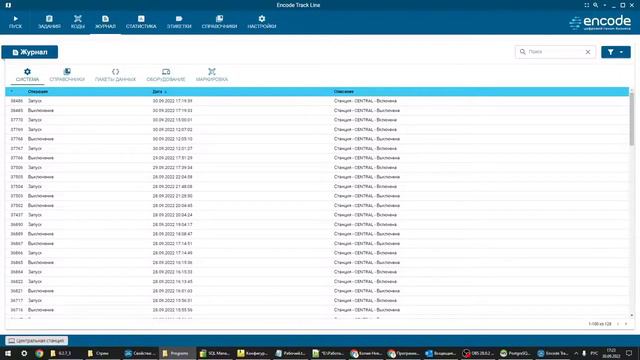640x360 pixels.
Task: Select the row dated 29.09.2022 17:51:29
Action: 317,158
